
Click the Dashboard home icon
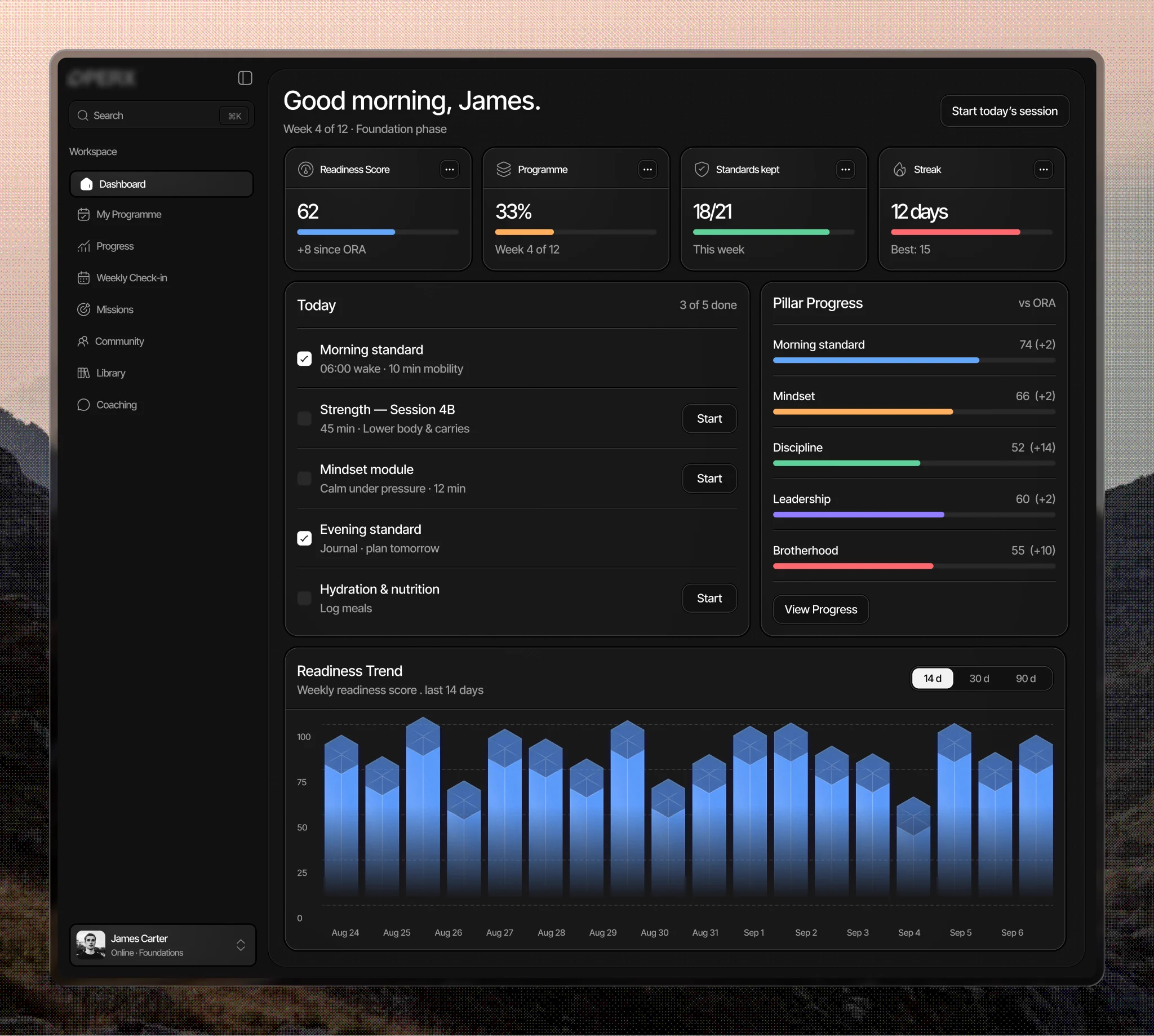(x=86, y=184)
